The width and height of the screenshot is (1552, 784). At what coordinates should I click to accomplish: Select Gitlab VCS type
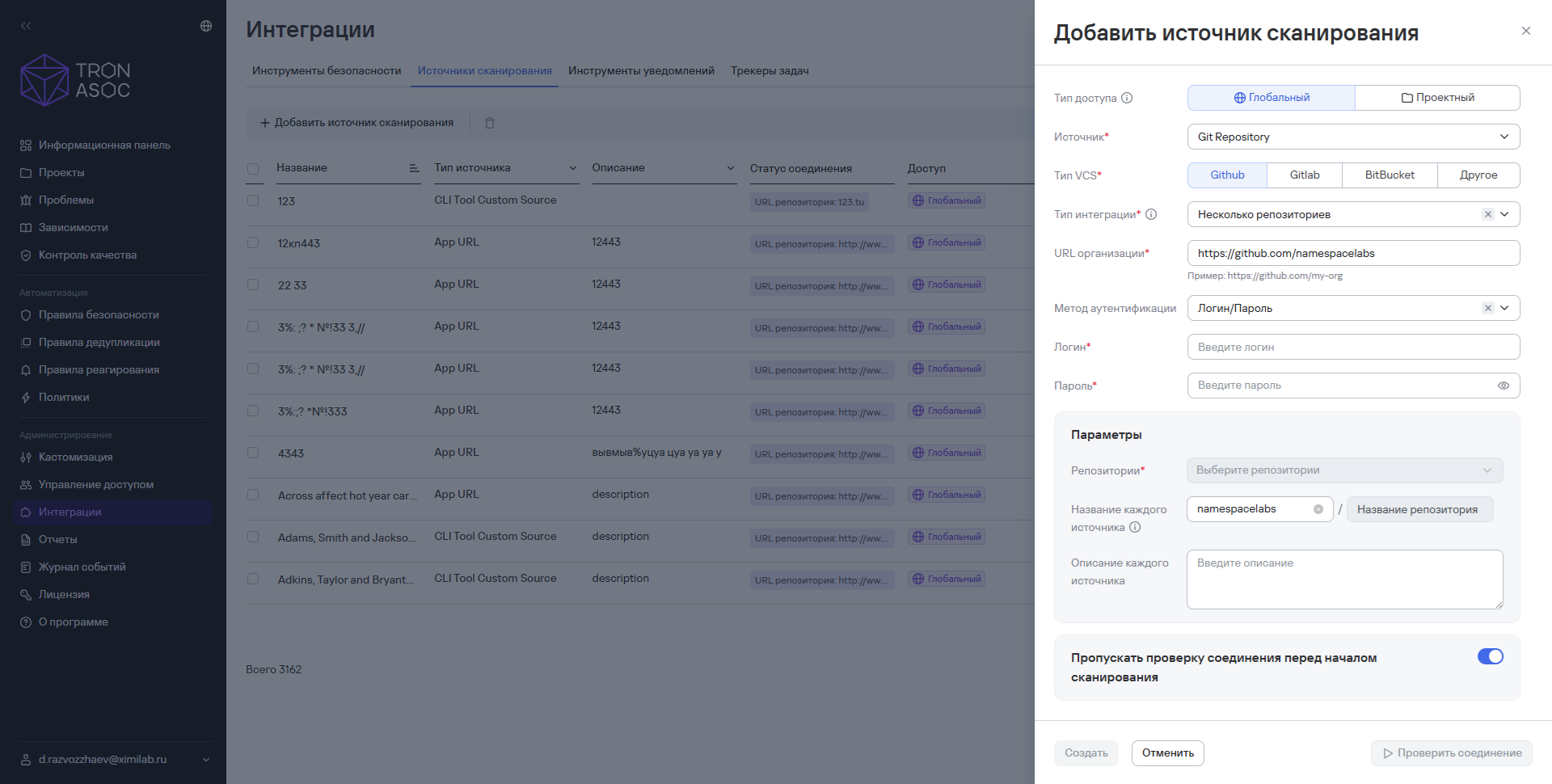1305,175
